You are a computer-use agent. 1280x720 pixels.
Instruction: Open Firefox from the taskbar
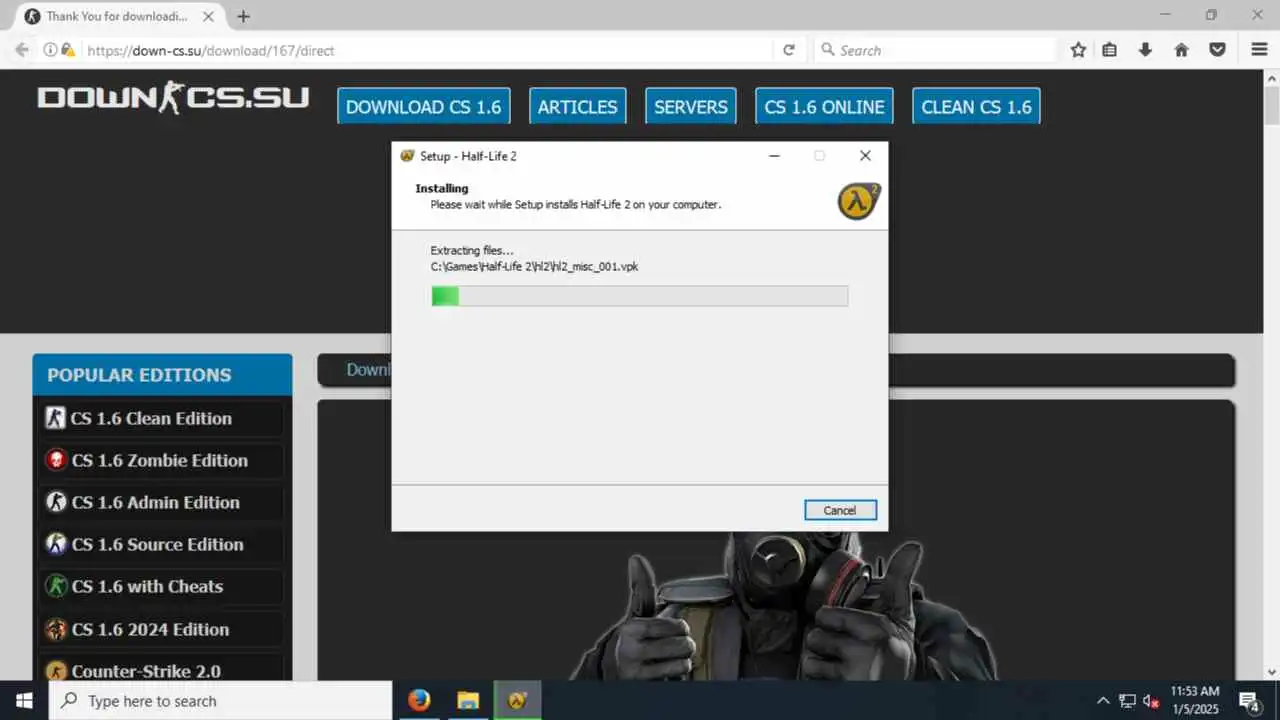[419, 700]
